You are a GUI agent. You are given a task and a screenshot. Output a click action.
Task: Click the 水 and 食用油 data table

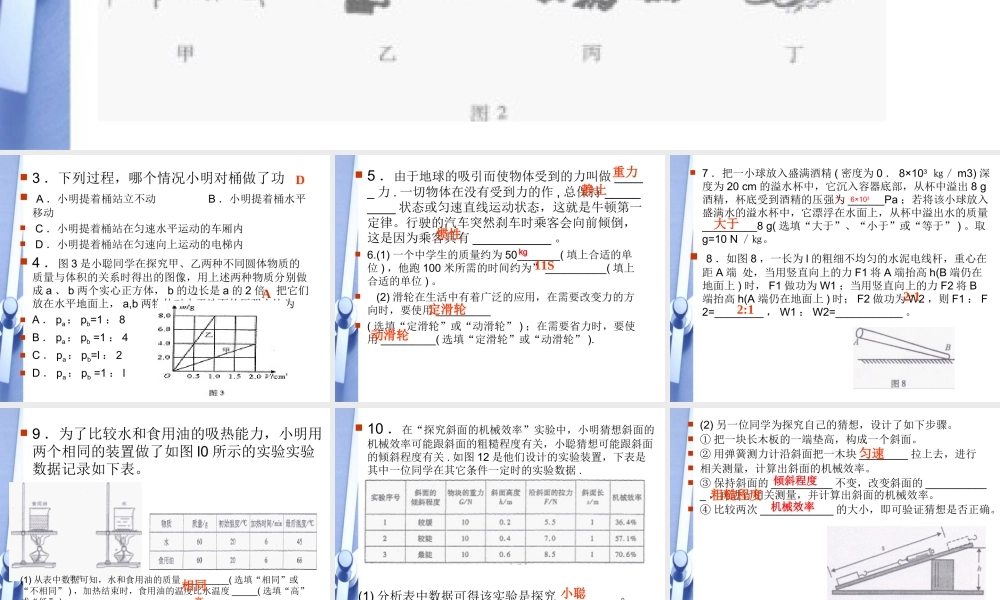(x=233, y=541)
